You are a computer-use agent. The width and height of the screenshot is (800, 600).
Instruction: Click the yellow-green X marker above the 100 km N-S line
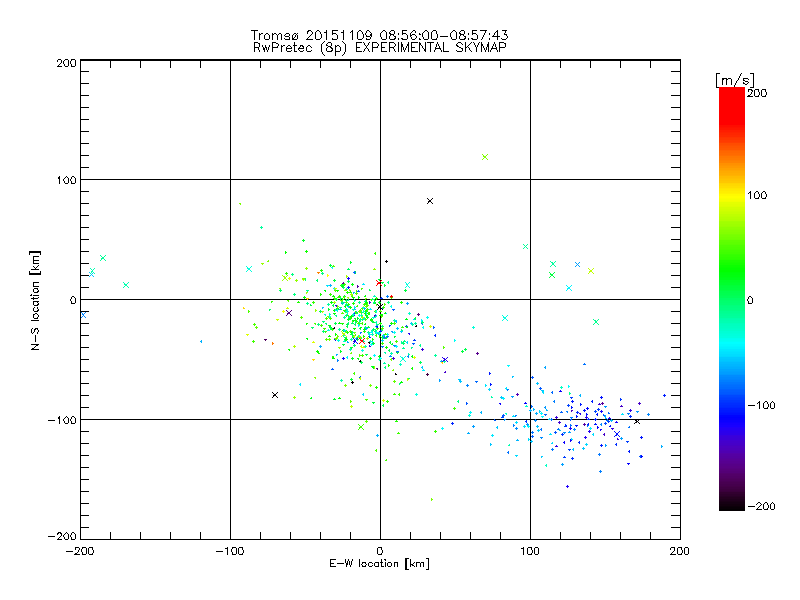pos(485,157)
